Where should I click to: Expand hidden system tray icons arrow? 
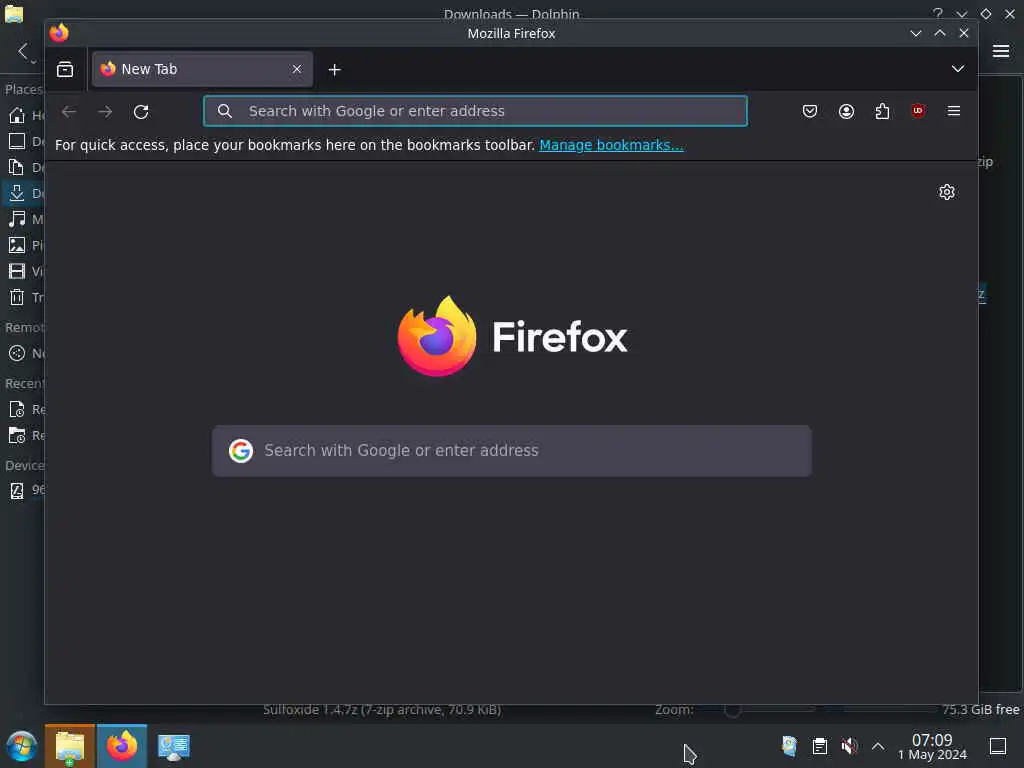coord(878,746)
